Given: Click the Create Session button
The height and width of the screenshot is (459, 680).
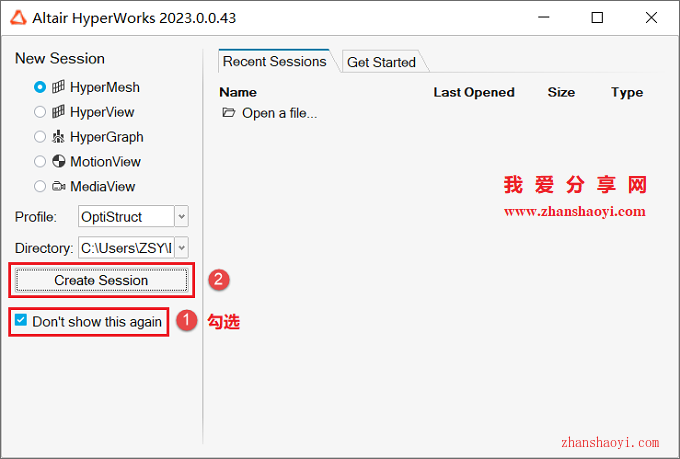Looking at the screenshot, I should (101, 280).
